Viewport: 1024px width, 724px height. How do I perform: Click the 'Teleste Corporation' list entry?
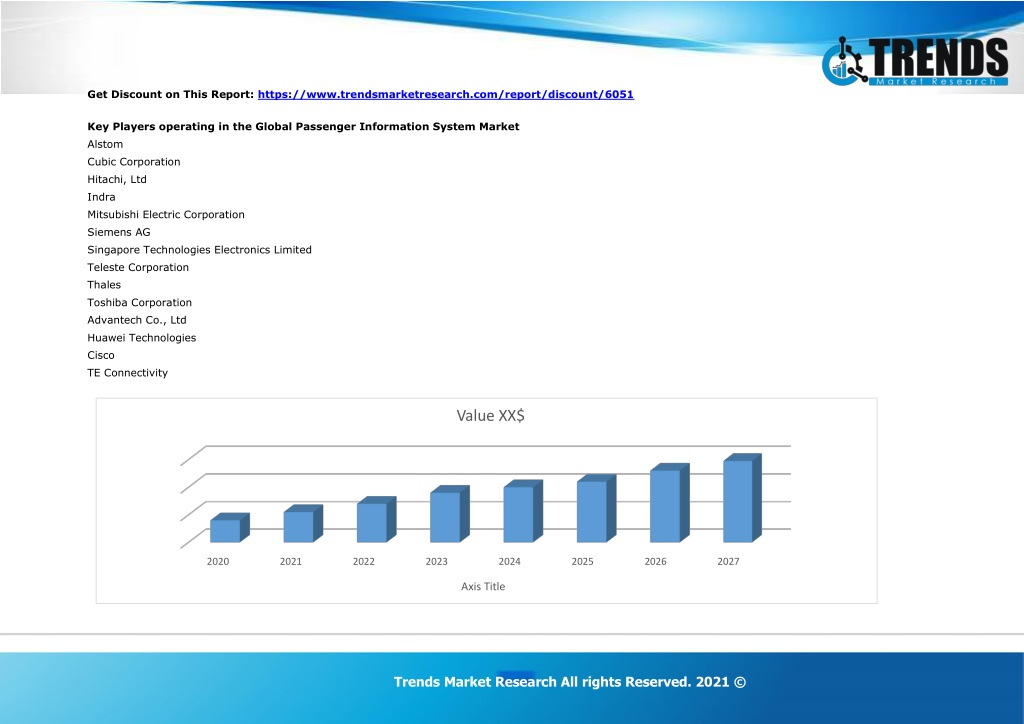pyautogui.click(x=138, y=268)
